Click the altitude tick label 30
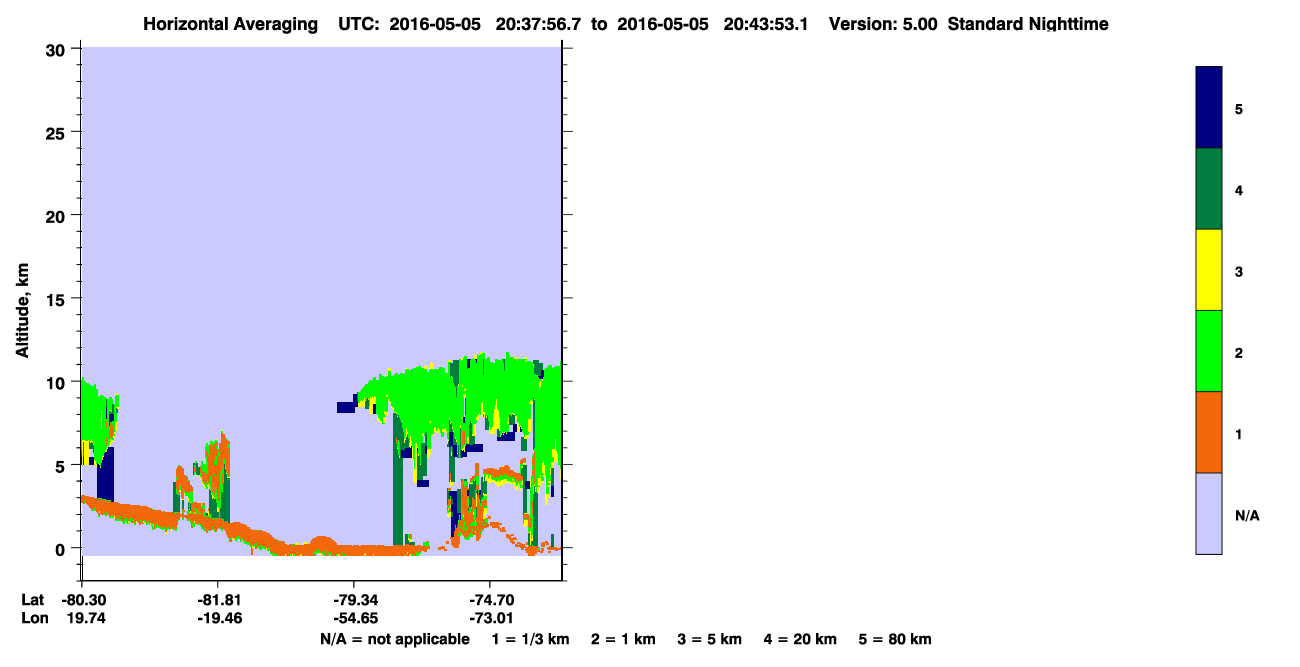This screenshot has width=1300, height=667. (58, 49)
